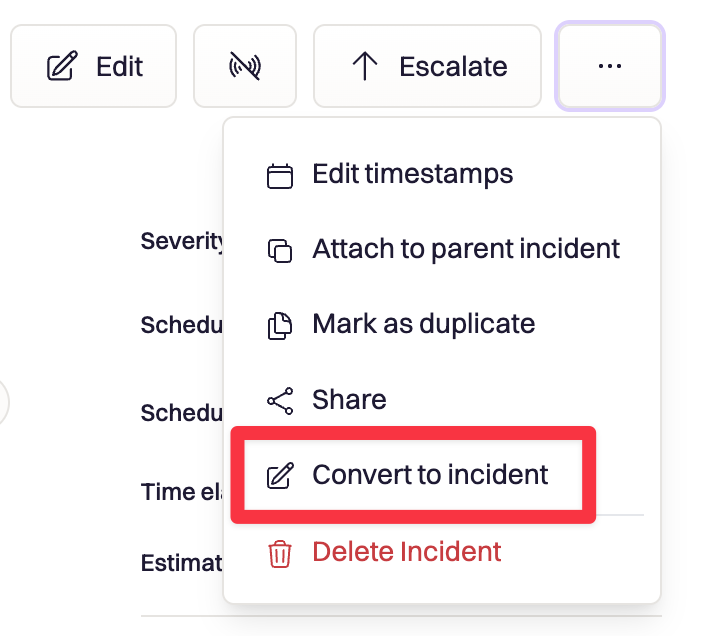The width and height of the screenshot is (716, 636).
Task: Click the crossed-out broadcast signal icon button
Action: tap(245, 66)
